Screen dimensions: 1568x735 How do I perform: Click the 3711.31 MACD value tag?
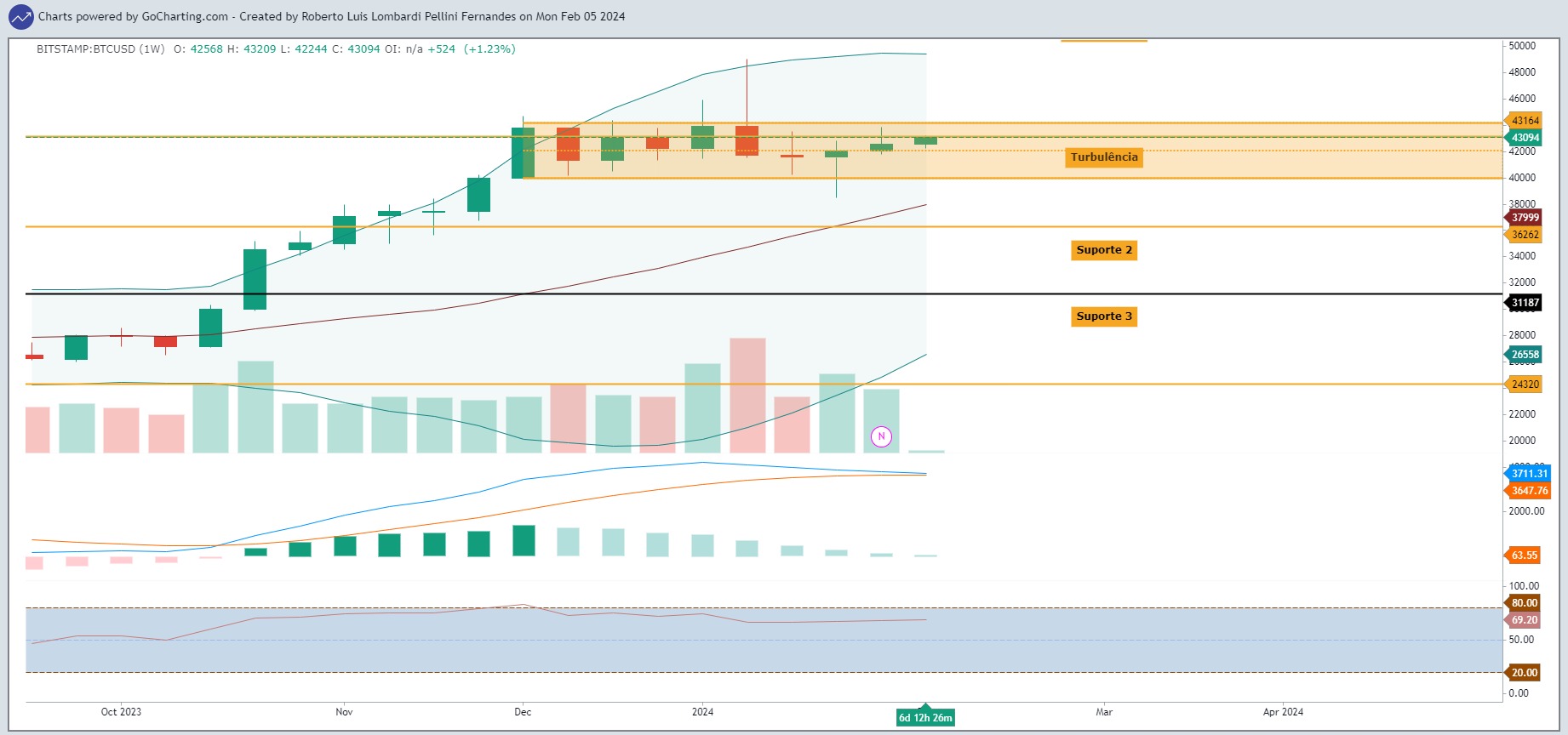point(1529,474)
